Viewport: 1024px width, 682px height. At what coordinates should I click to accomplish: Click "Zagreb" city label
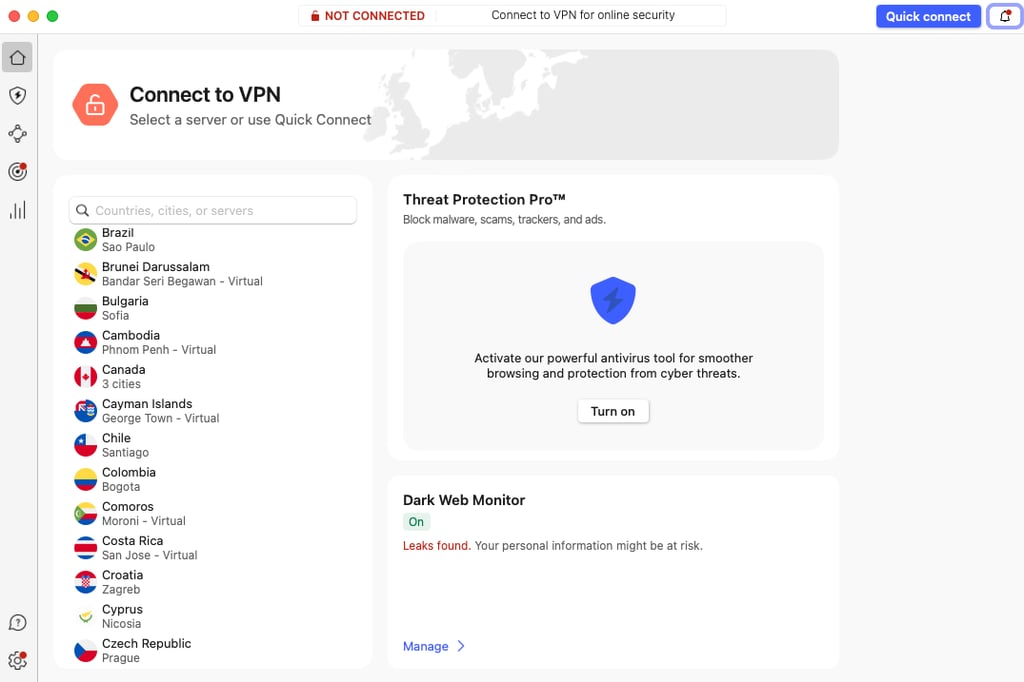(x=121, y=589)
